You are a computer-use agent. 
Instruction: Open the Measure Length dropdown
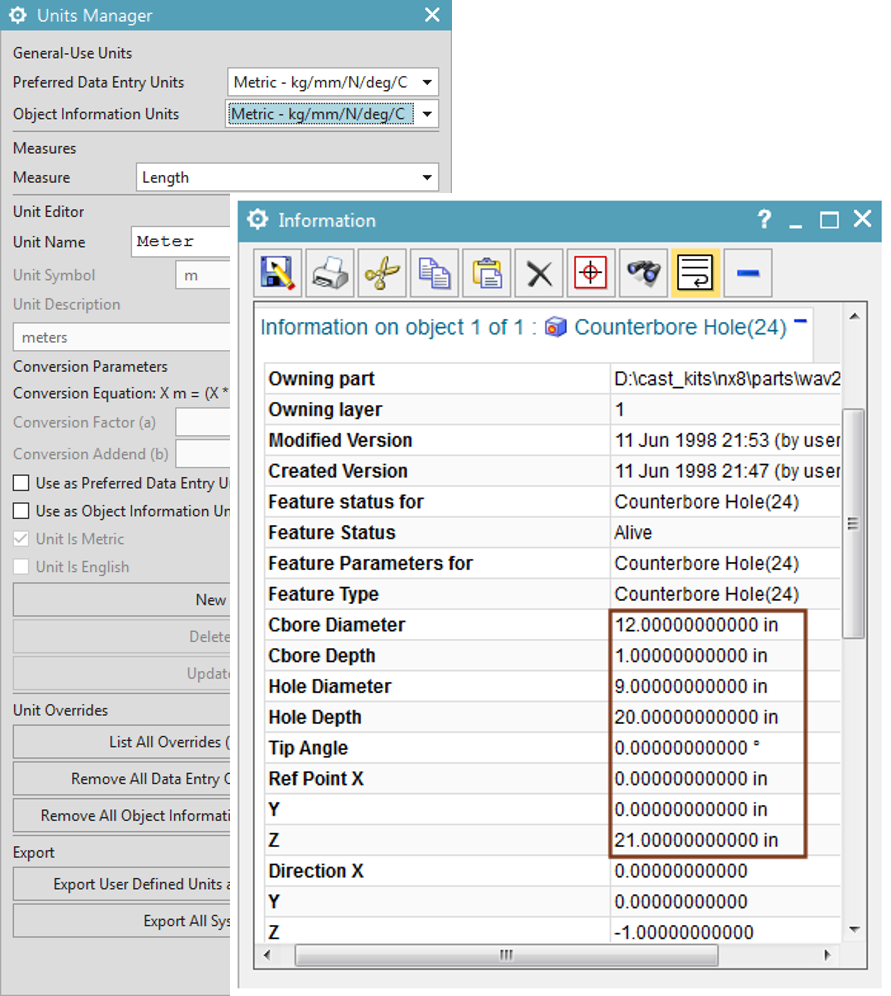point(287,177)
